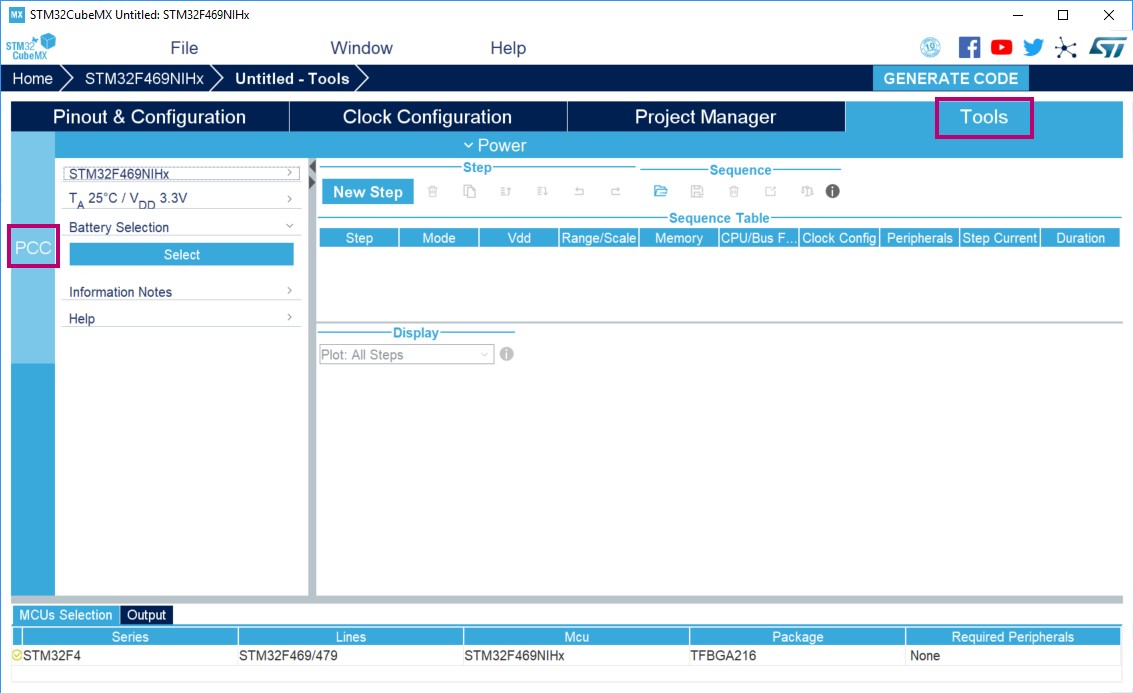Move step down in the sequence
Screen dimensions: 1133x693
[x=542, y=191]
